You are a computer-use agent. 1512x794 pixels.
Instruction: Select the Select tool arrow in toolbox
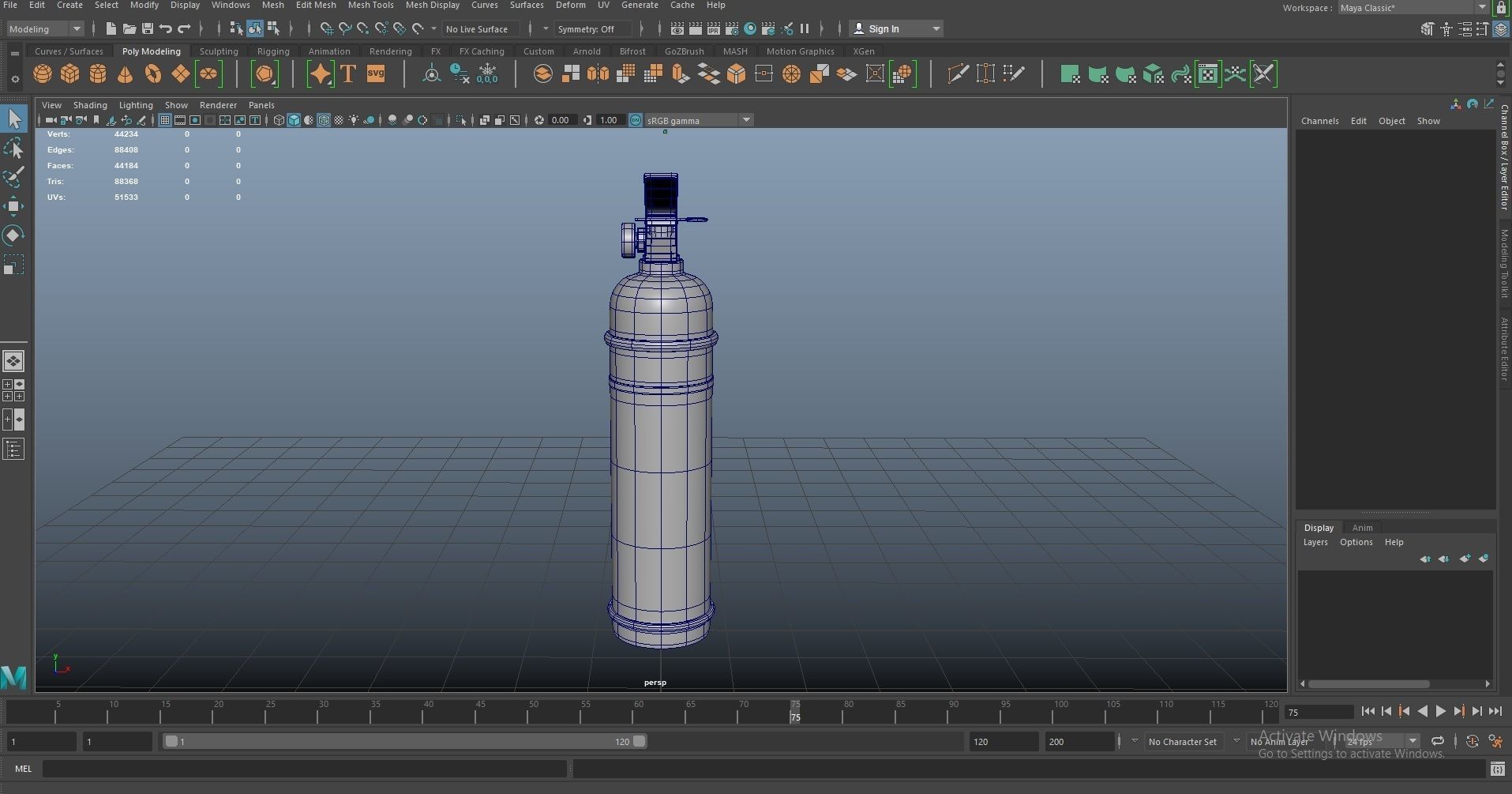pyautogui.click(x=13, y=119)
